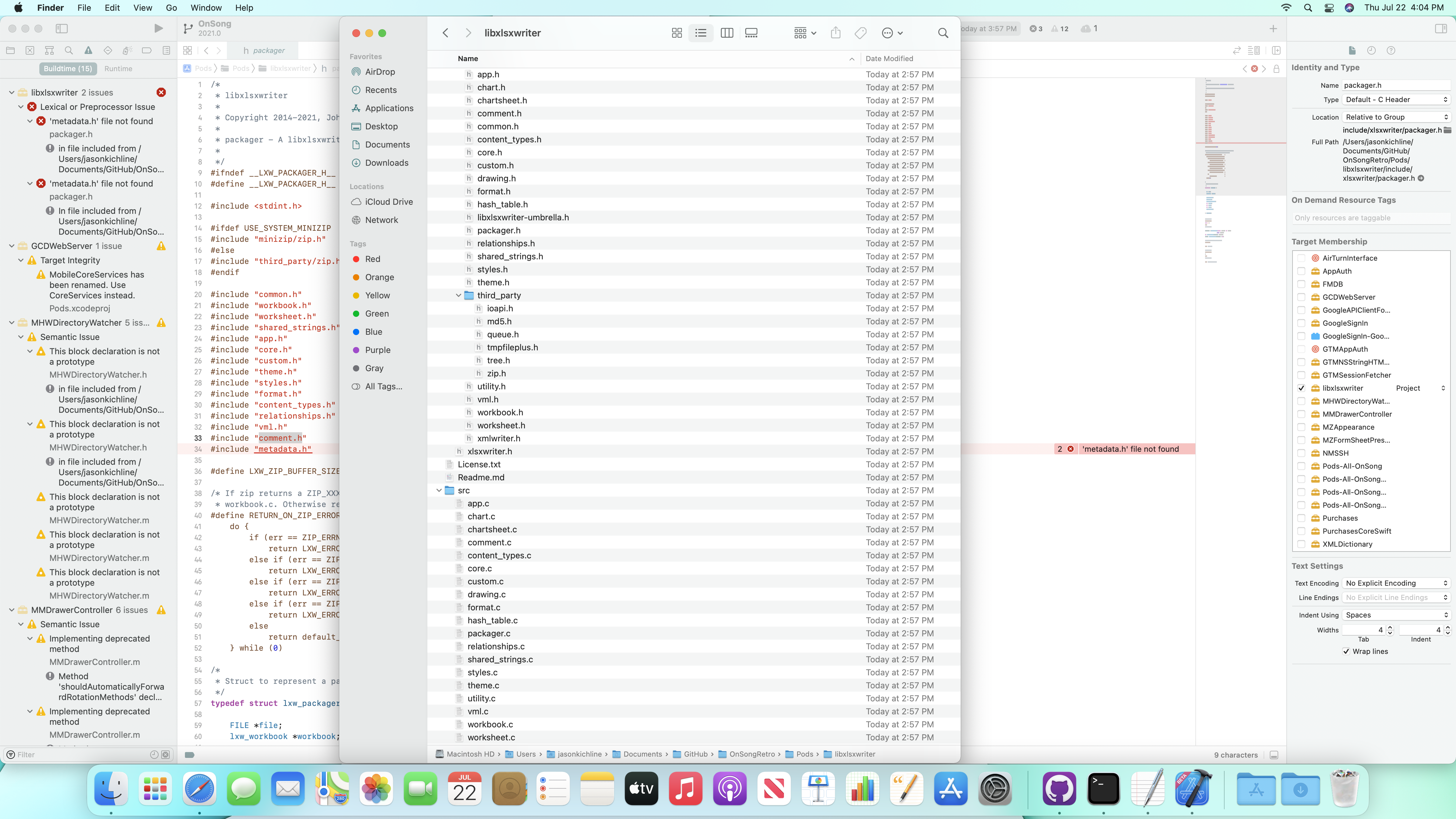This screenshot has width=1456, height=819.
Task: Check NMSSH target membership
Action: point(1301,453)
